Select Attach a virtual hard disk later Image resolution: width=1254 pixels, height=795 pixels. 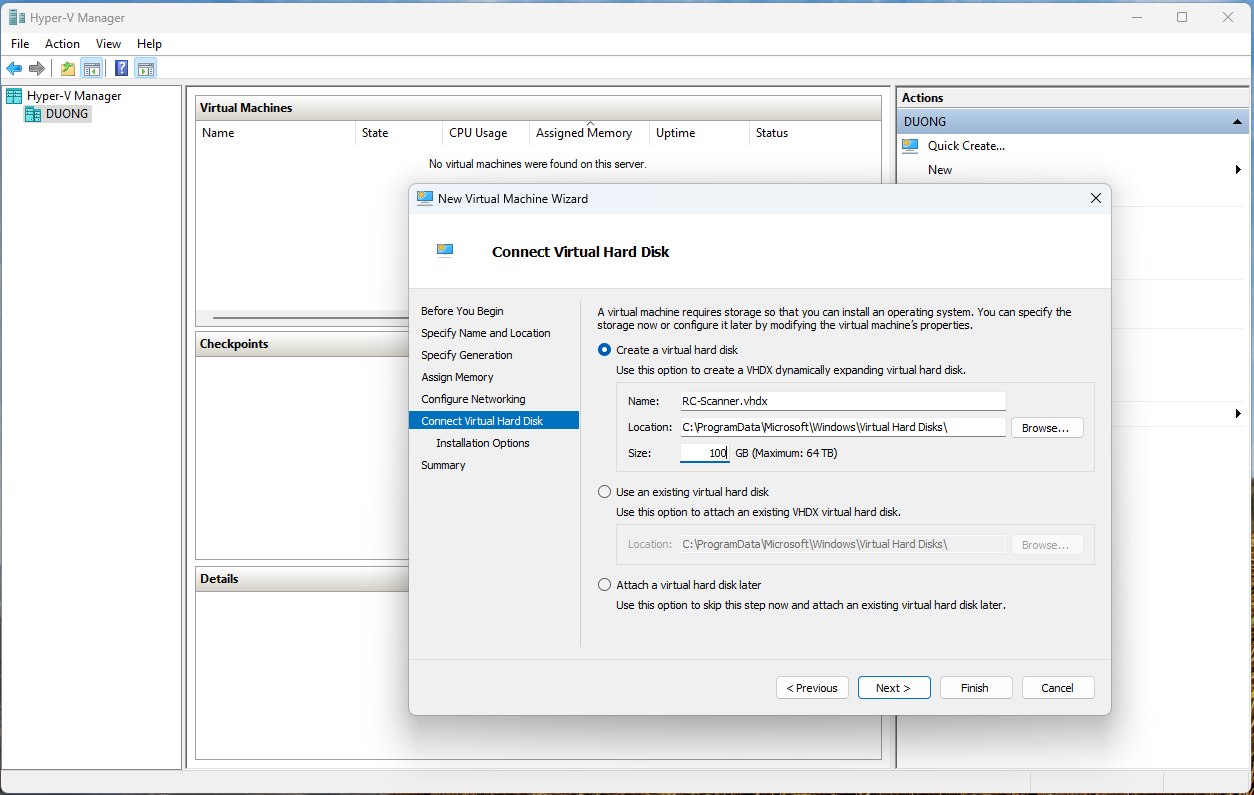[x=604, y=585]
